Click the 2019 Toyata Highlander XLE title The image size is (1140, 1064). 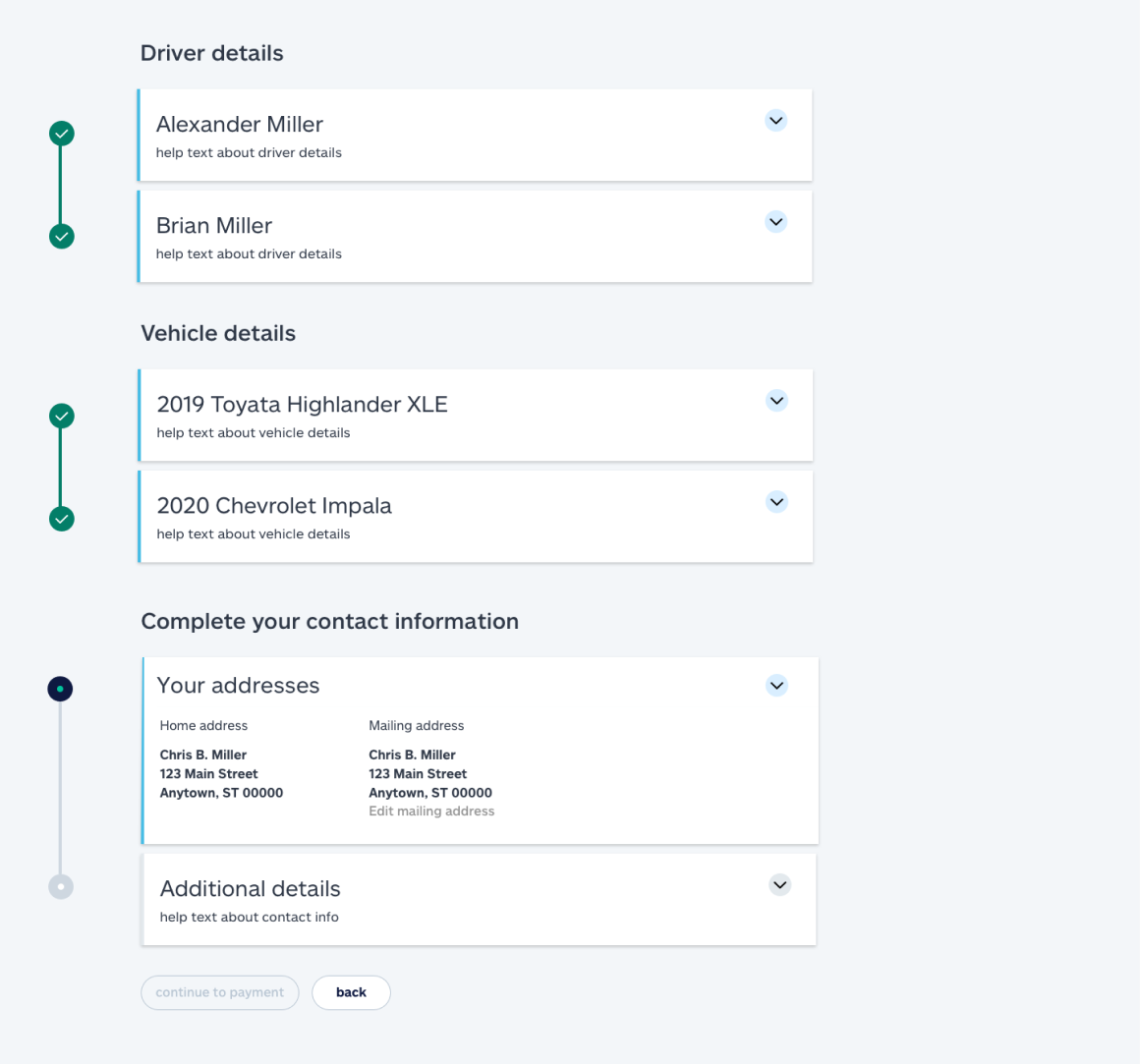tap(303, 404)
